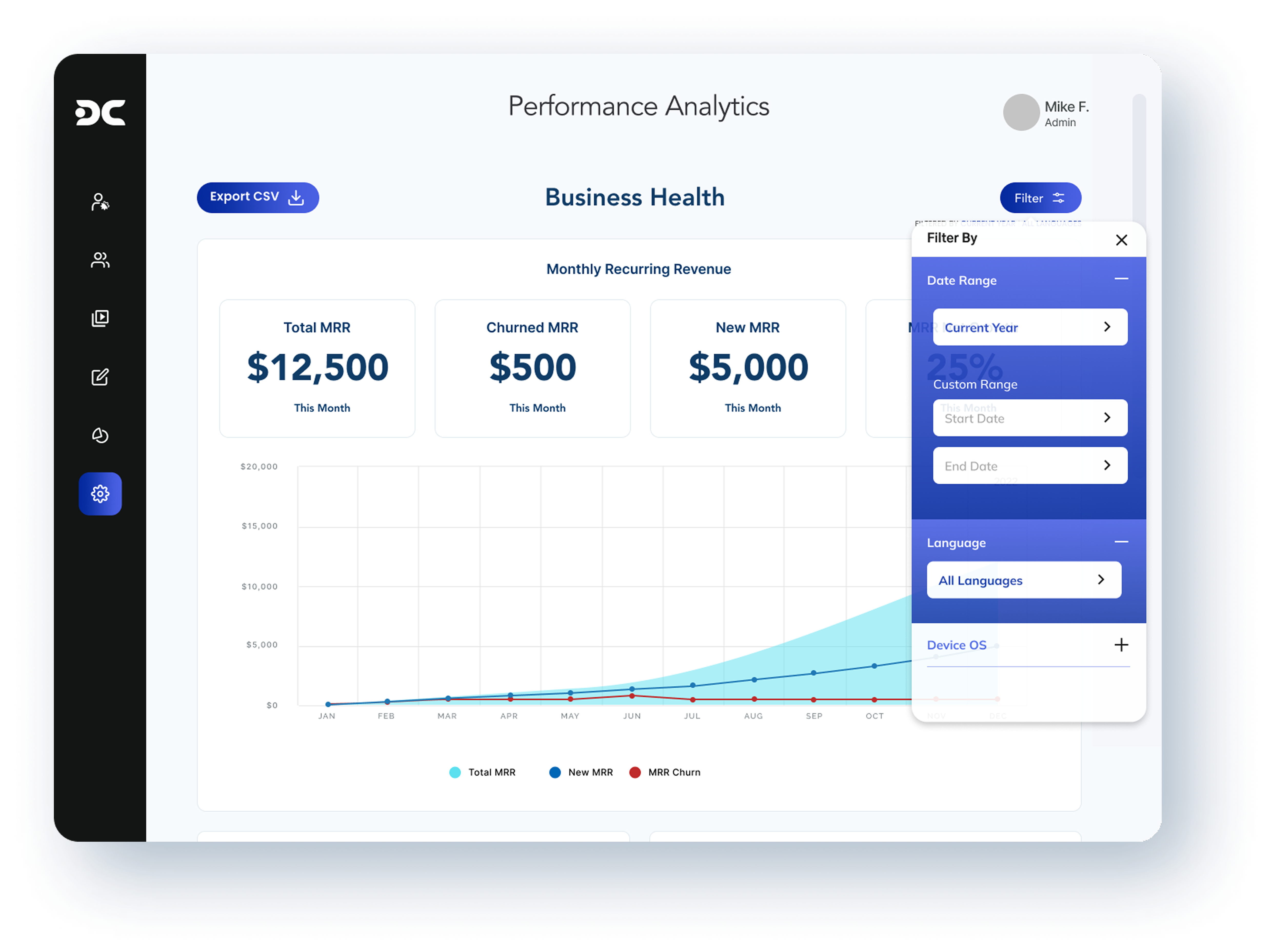1272x952 pixels.
Task: Click the Export CSV button
Action: point(258,198)
